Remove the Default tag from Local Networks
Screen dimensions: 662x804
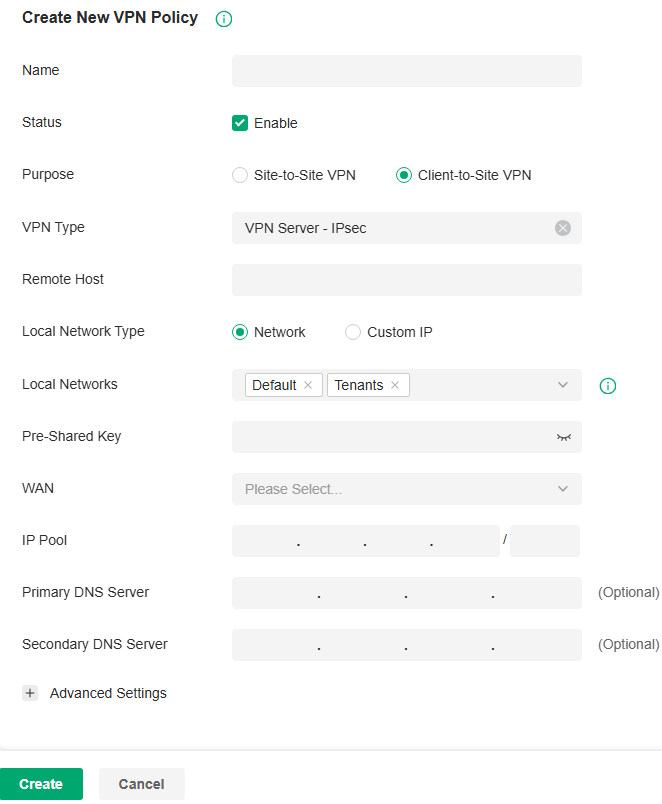[x=307, y=384]
